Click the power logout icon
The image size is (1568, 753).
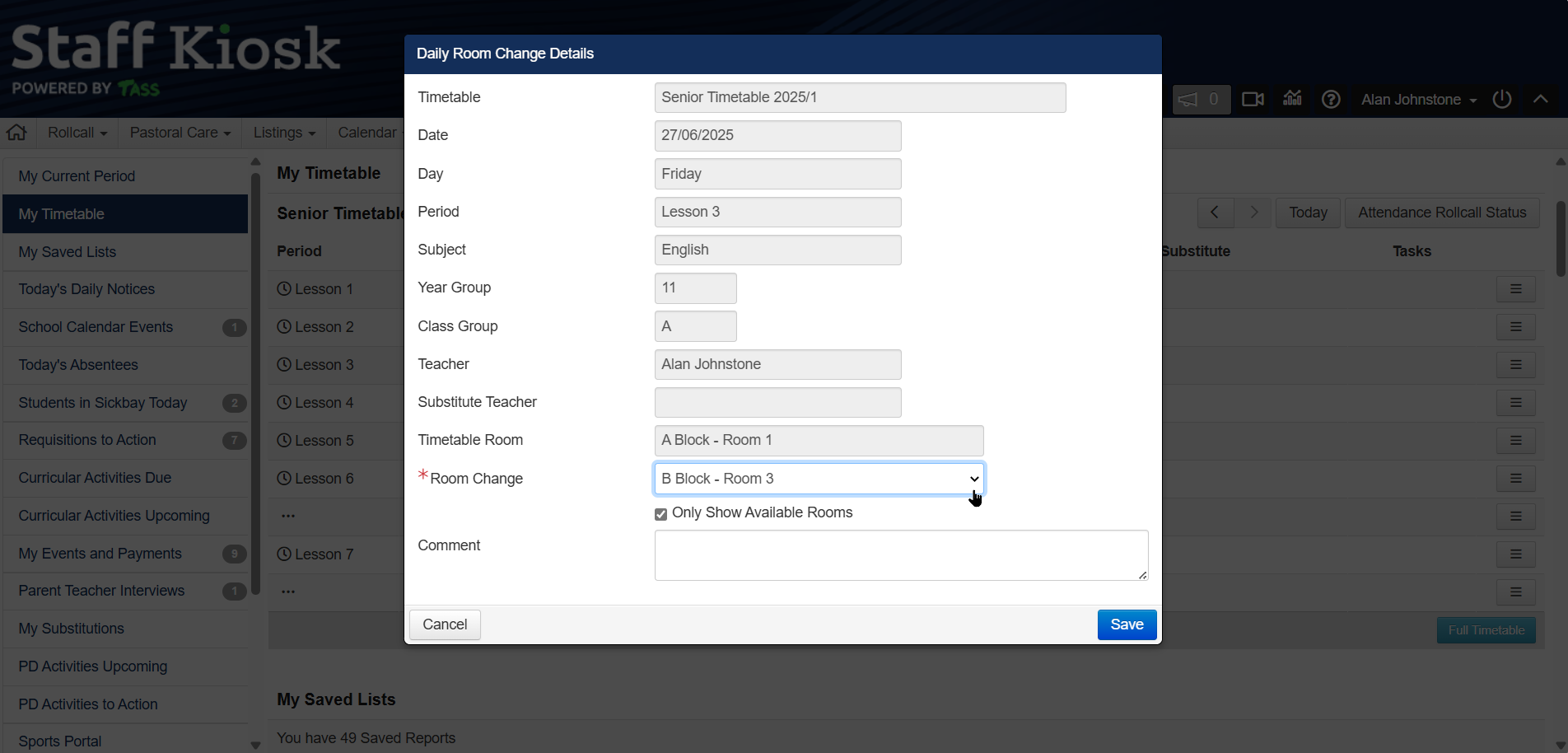[x=1502, y=100]
